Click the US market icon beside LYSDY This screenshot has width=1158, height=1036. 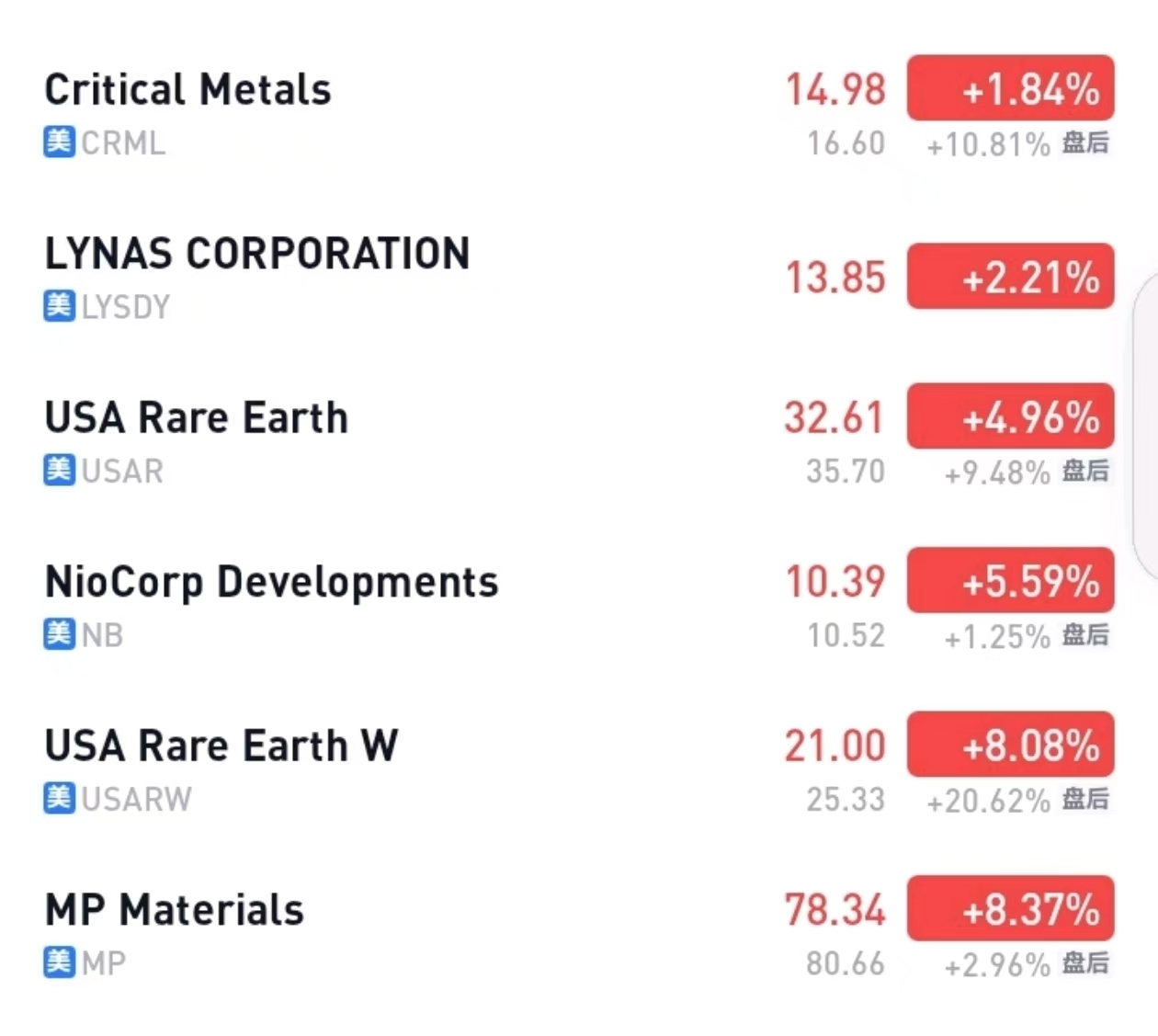point(59,306)
